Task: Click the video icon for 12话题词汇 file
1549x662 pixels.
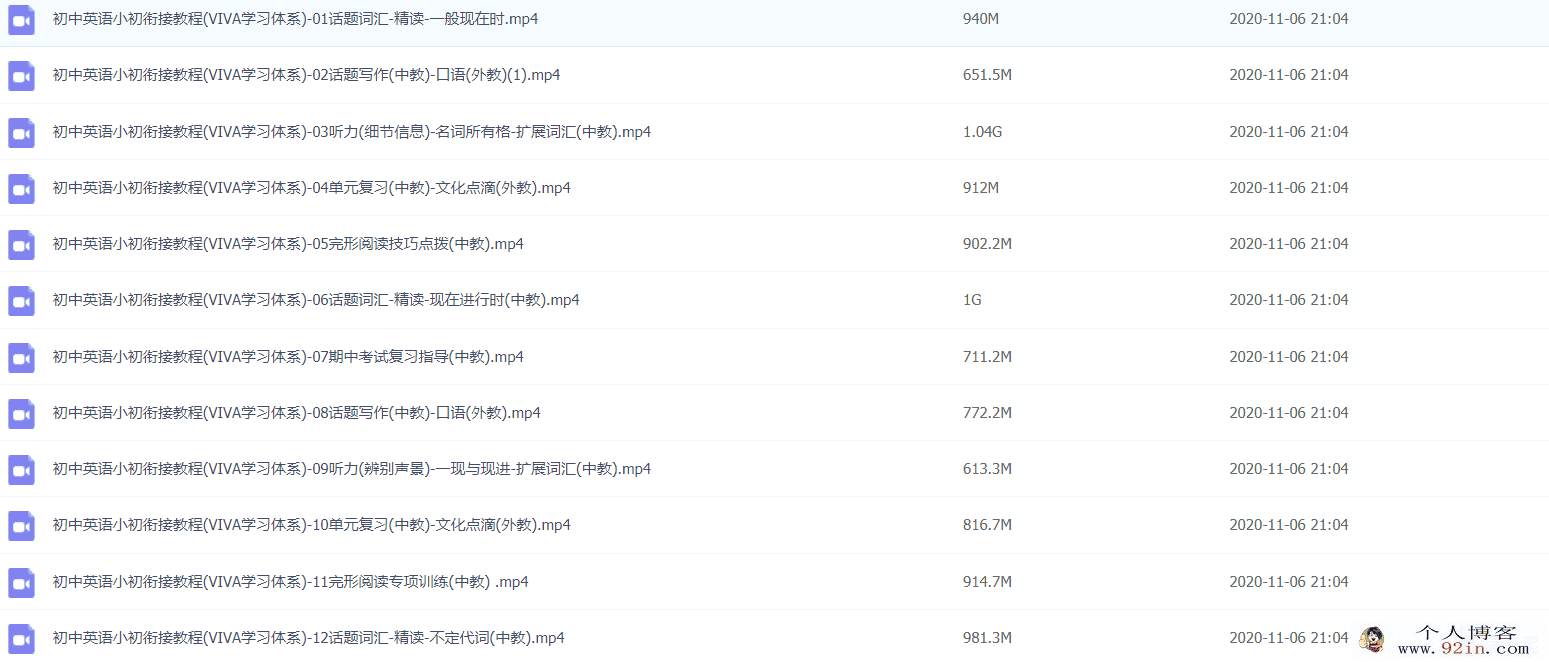Action: 22,638
